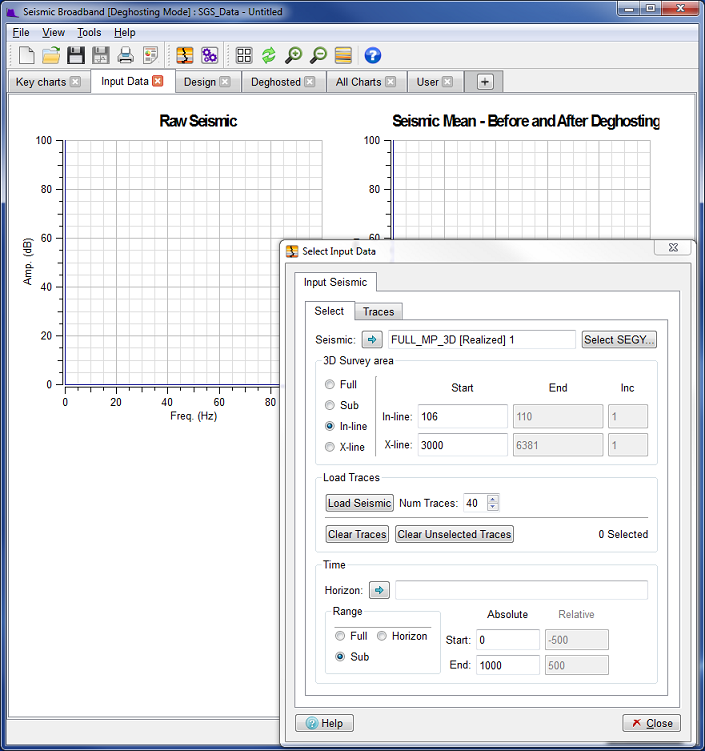Close the User tab with its x

point(447,81)
